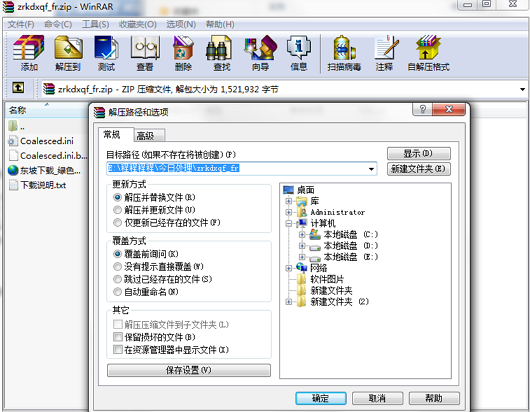Expand the 库 node in folder tree
Image resolution: width=530 pixels, height=412 pixels.
288,201
